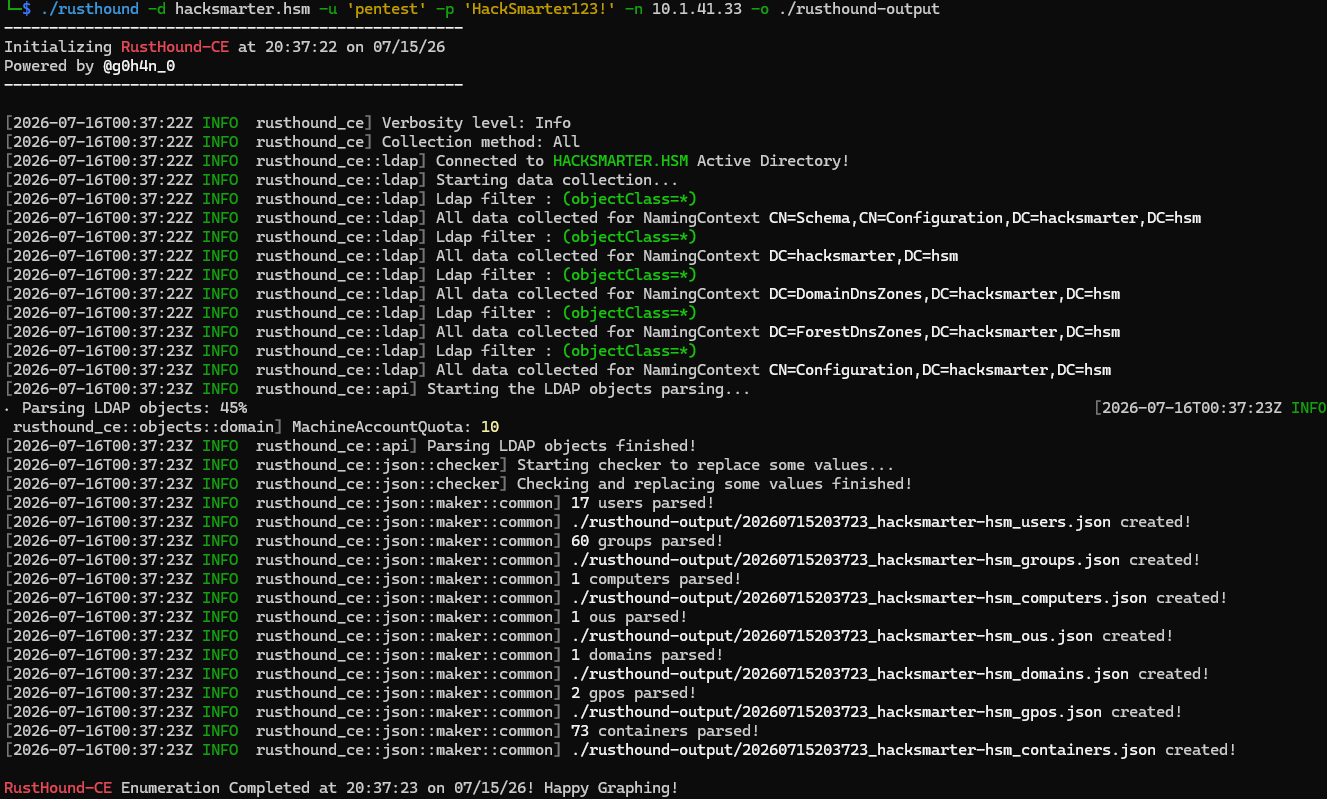Click the DC=ForestDnsZones naming context
The height and width of the screenshot is (799, 1327).
[944, 332]
